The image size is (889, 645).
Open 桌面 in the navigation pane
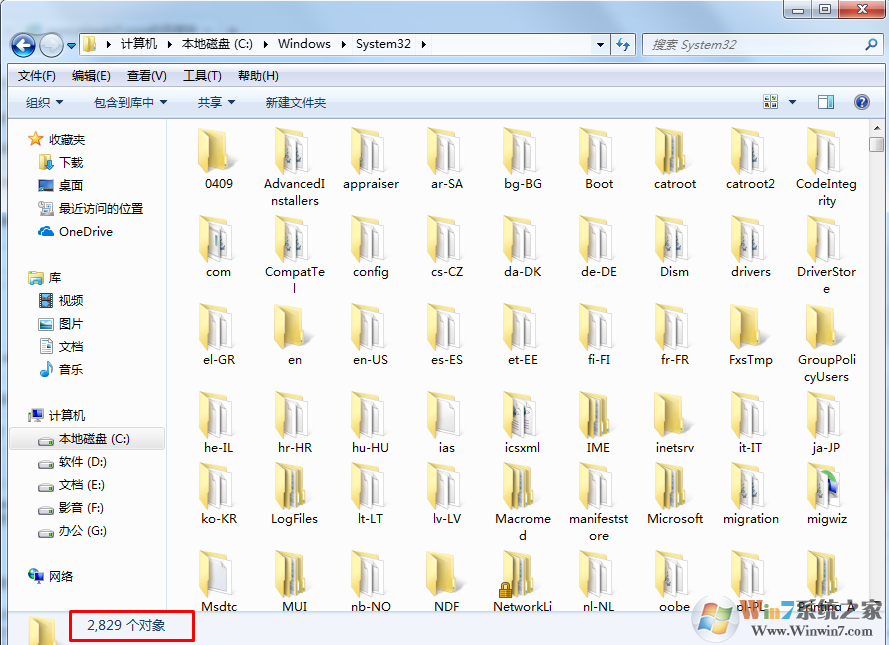tap(71, 185)
